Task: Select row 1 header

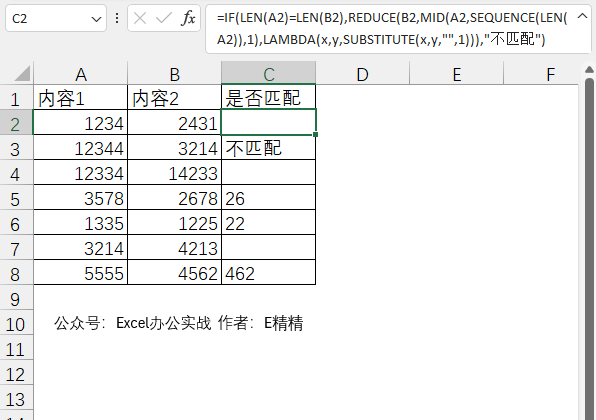Action: (x=16, y=97)
